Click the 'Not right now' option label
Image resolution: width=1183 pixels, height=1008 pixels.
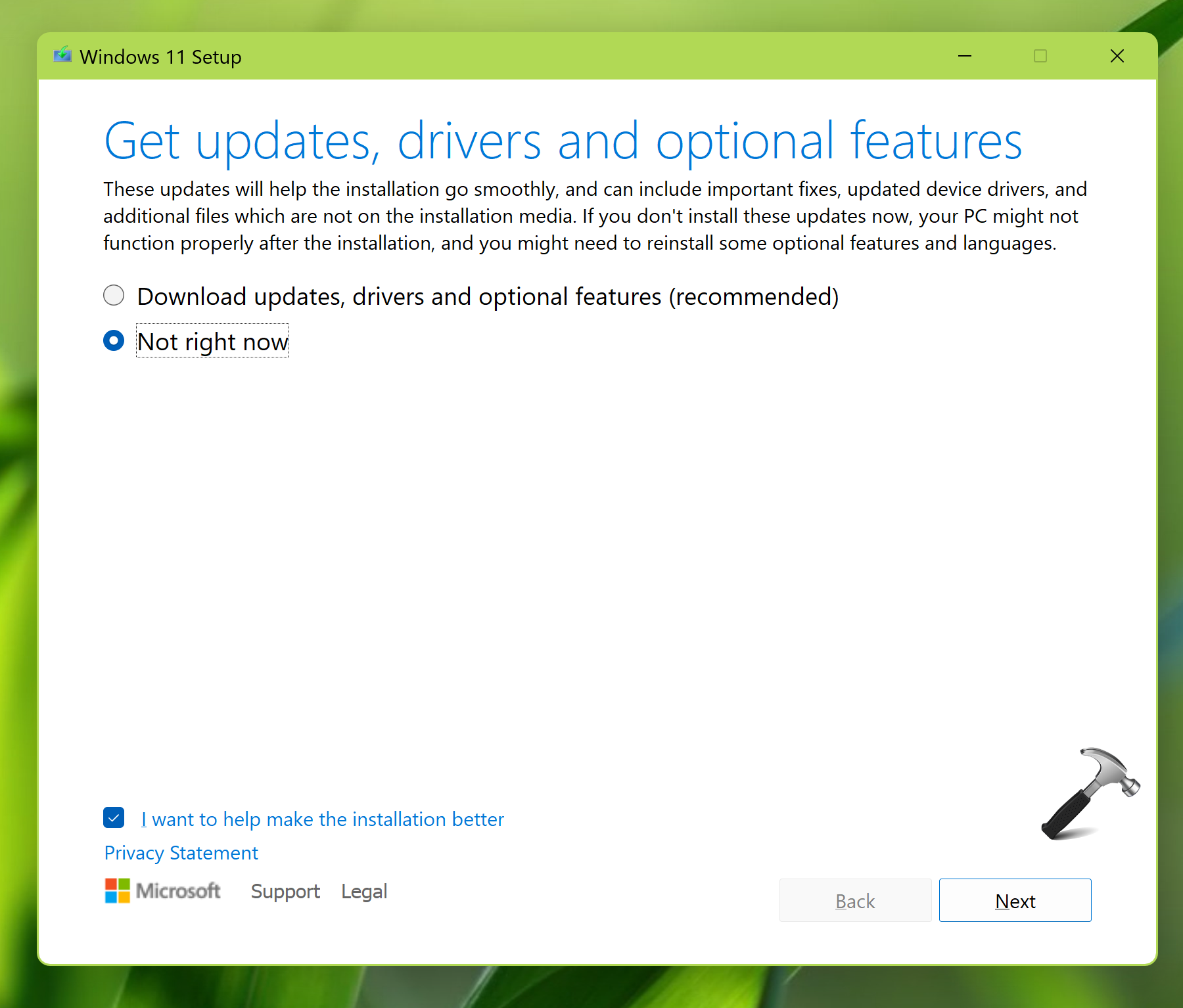point(212,342)
